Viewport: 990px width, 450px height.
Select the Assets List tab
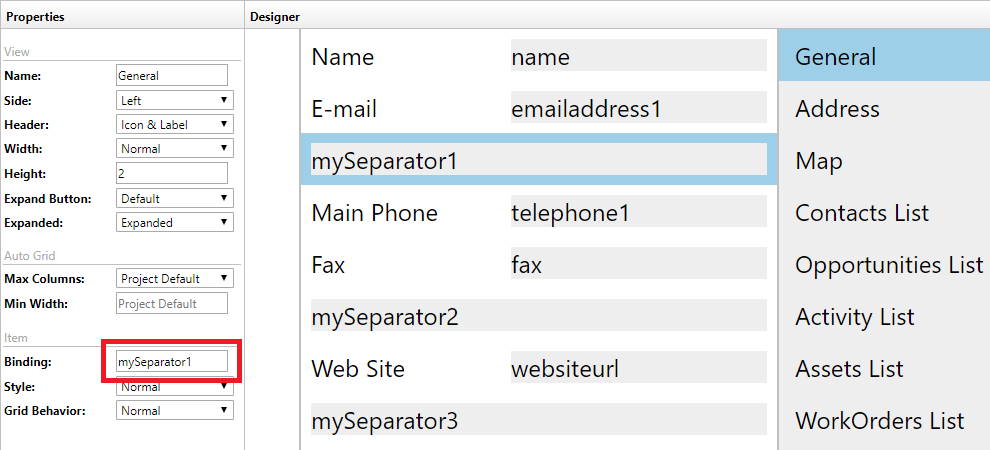pyautogui.click(x=849, y=369)
